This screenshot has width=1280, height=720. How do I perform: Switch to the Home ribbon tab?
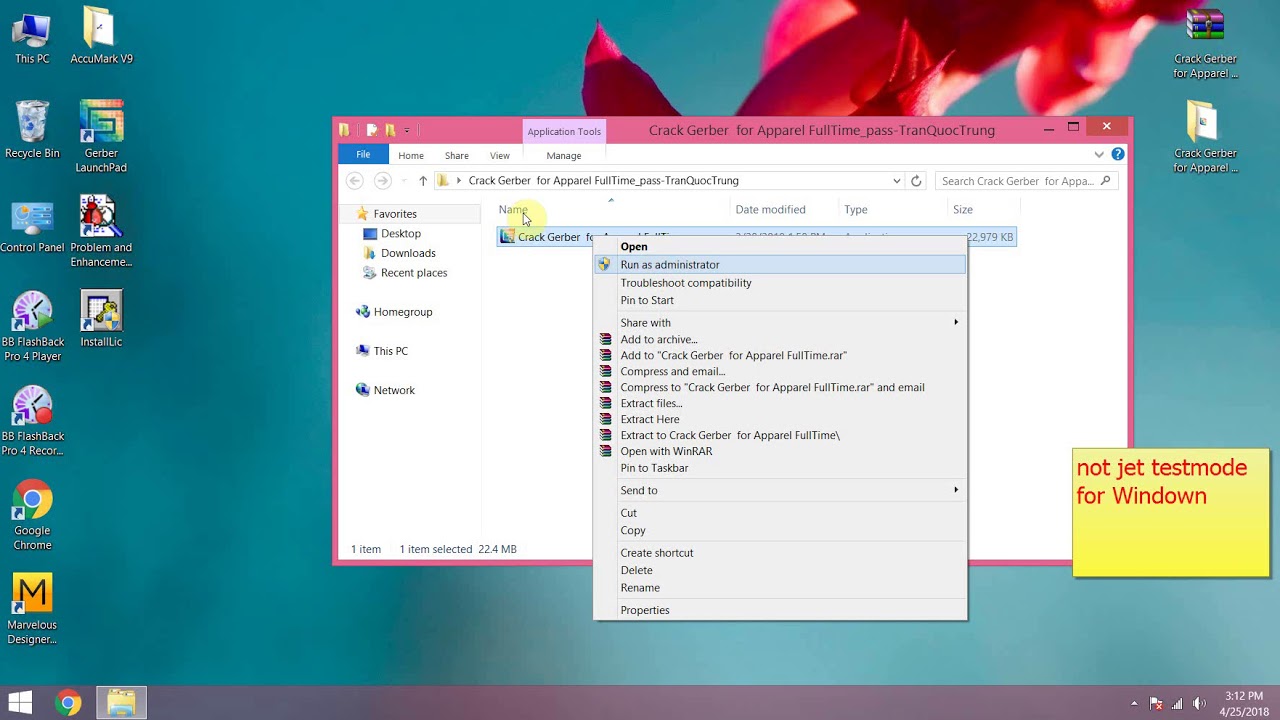tap(411, 155)
